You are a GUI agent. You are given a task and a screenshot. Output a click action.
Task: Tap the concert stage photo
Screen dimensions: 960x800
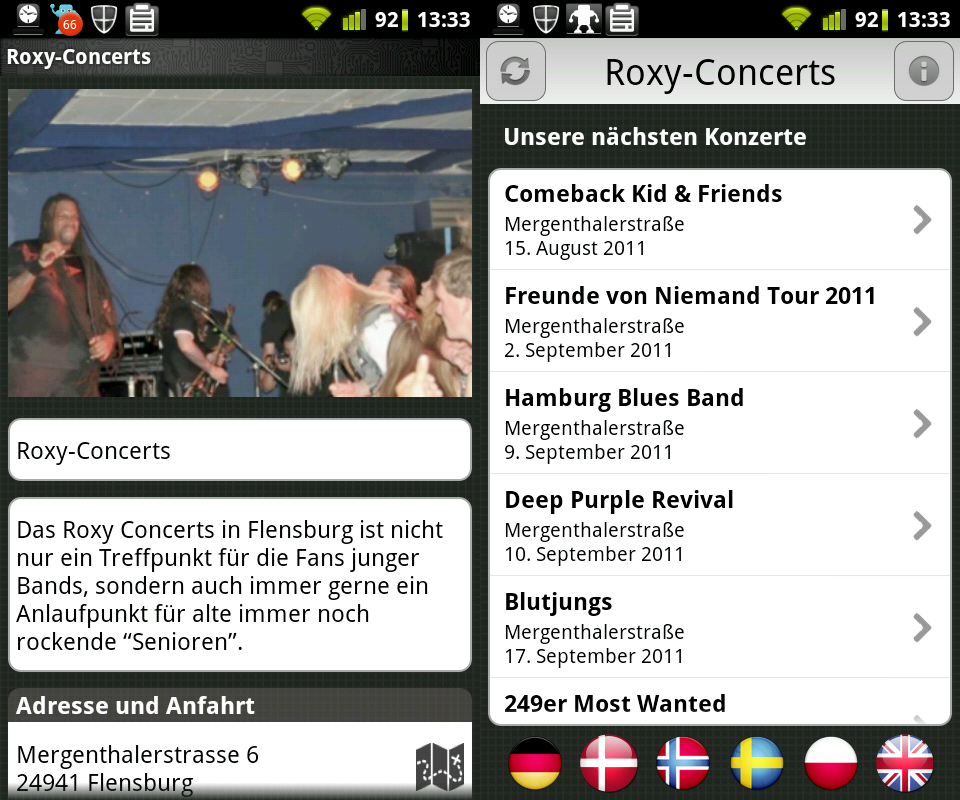click(240, 243)
